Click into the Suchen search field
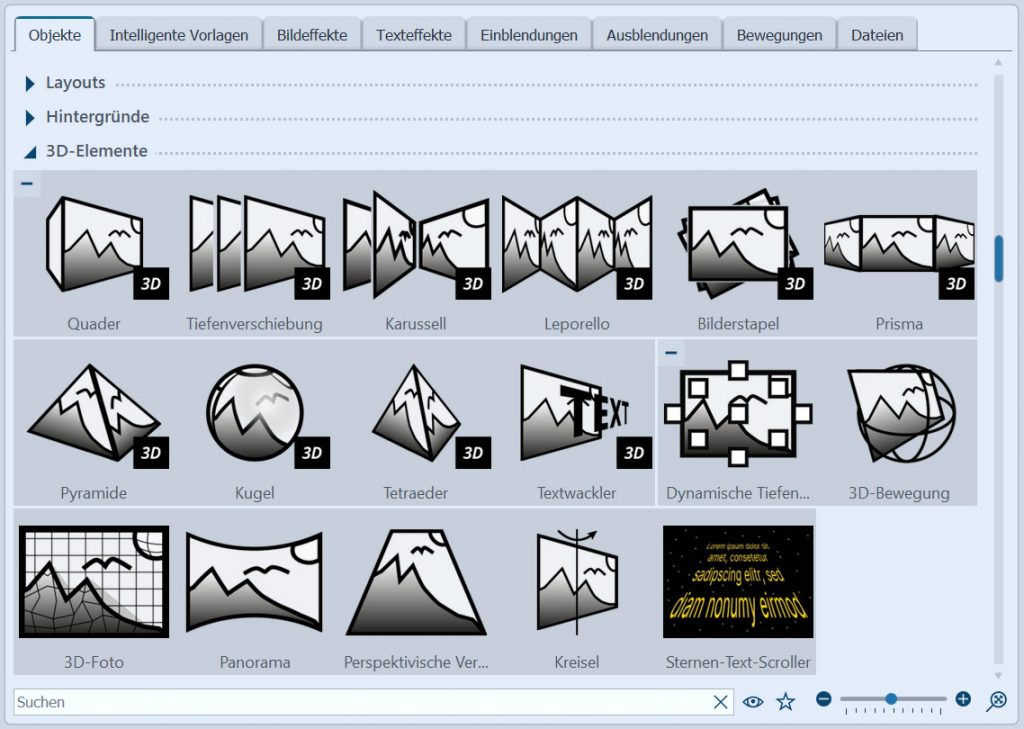Screen dimensions: 1024x729 pyautogui.click(x=360, y=702)
